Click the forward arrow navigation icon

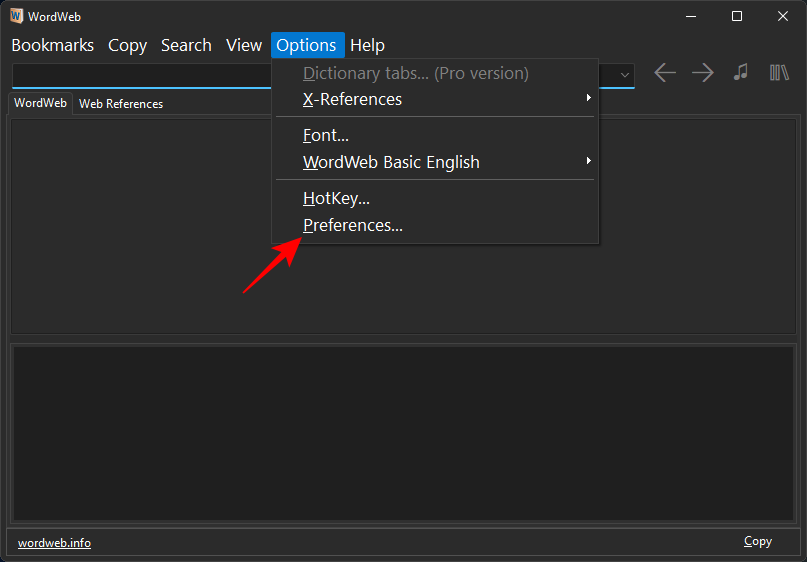(703, 73)
